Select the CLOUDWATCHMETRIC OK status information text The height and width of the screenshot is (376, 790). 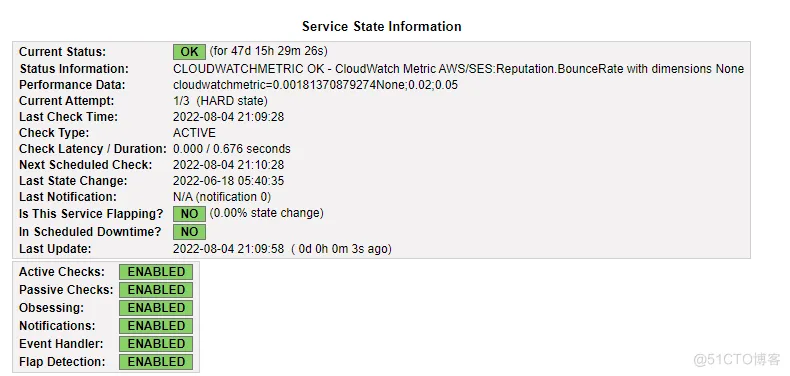click(458, 69)
